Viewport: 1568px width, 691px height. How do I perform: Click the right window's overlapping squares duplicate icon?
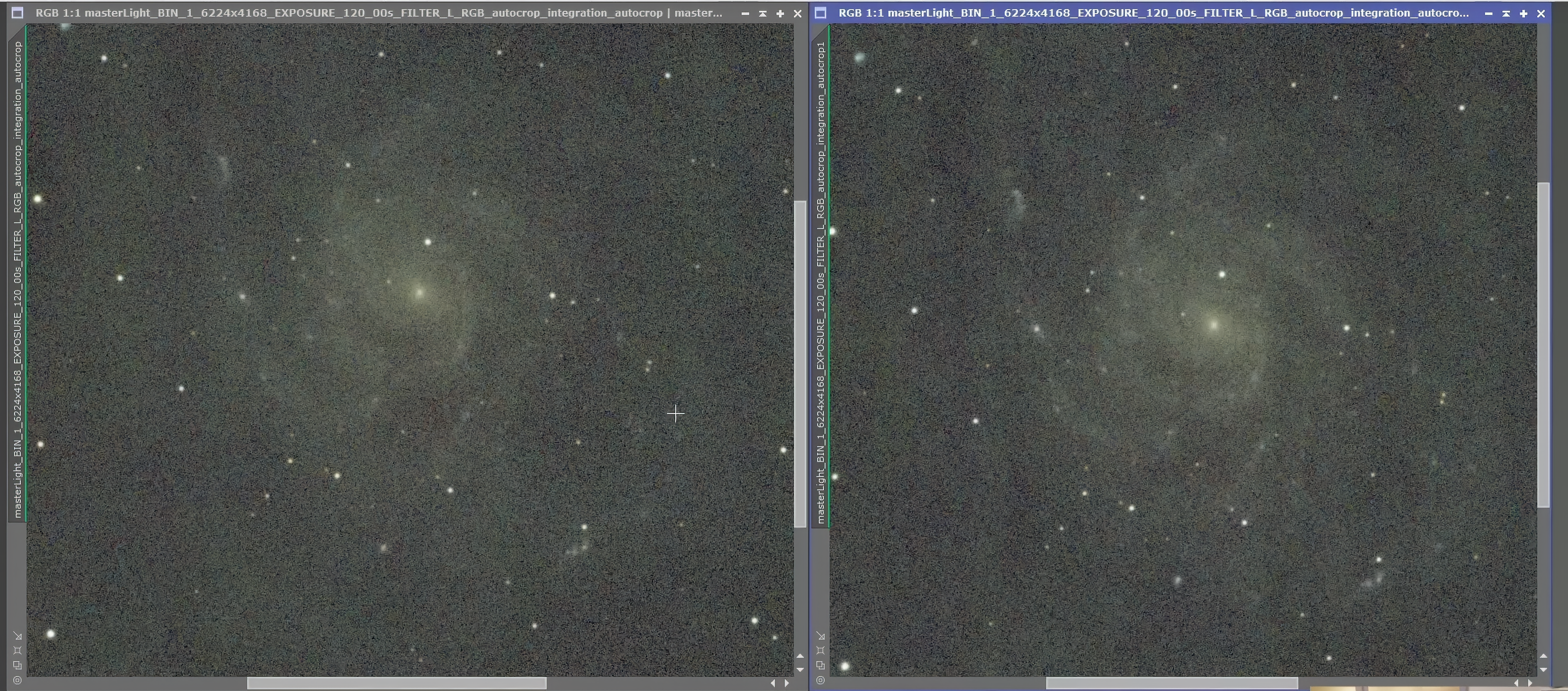821,665
